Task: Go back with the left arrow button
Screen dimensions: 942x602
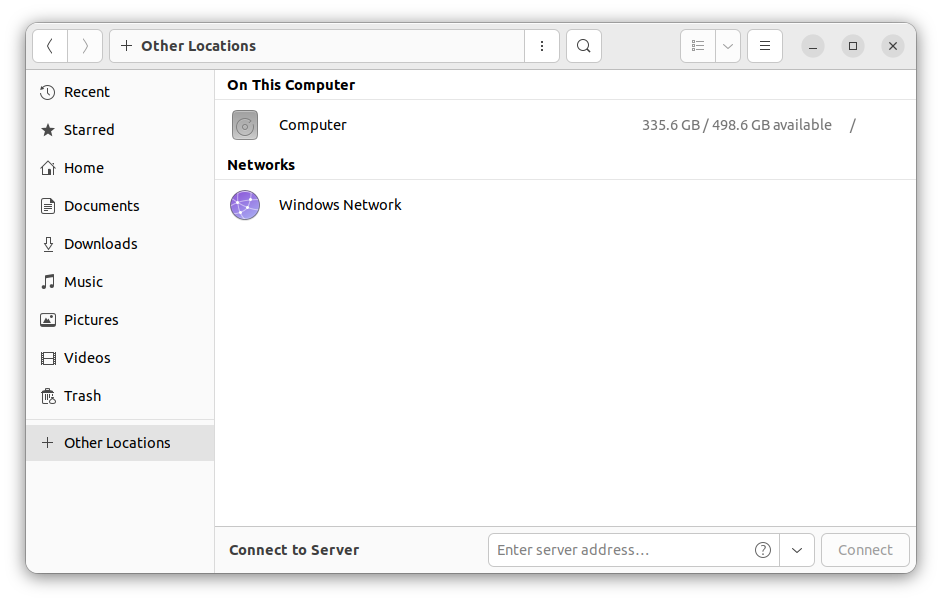Action: pyautogui.click(x=50, y=46)
